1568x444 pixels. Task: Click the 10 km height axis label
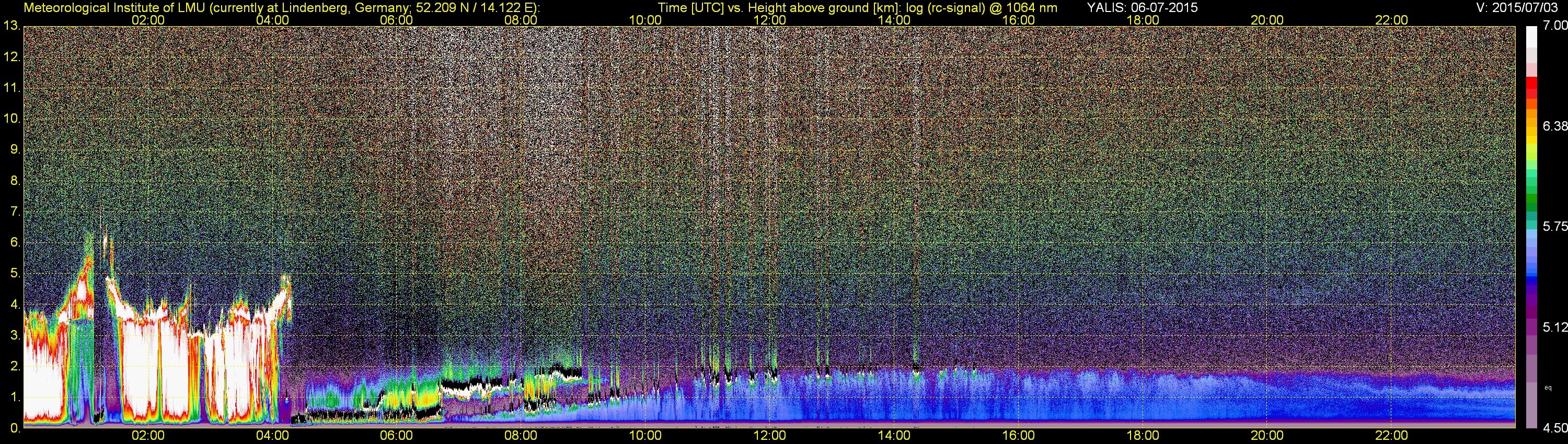[x=11, y=119]
